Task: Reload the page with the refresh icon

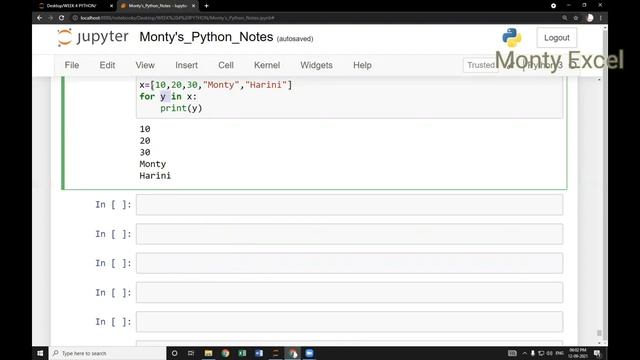Action: pyautogui.click(x=61, y=18)
